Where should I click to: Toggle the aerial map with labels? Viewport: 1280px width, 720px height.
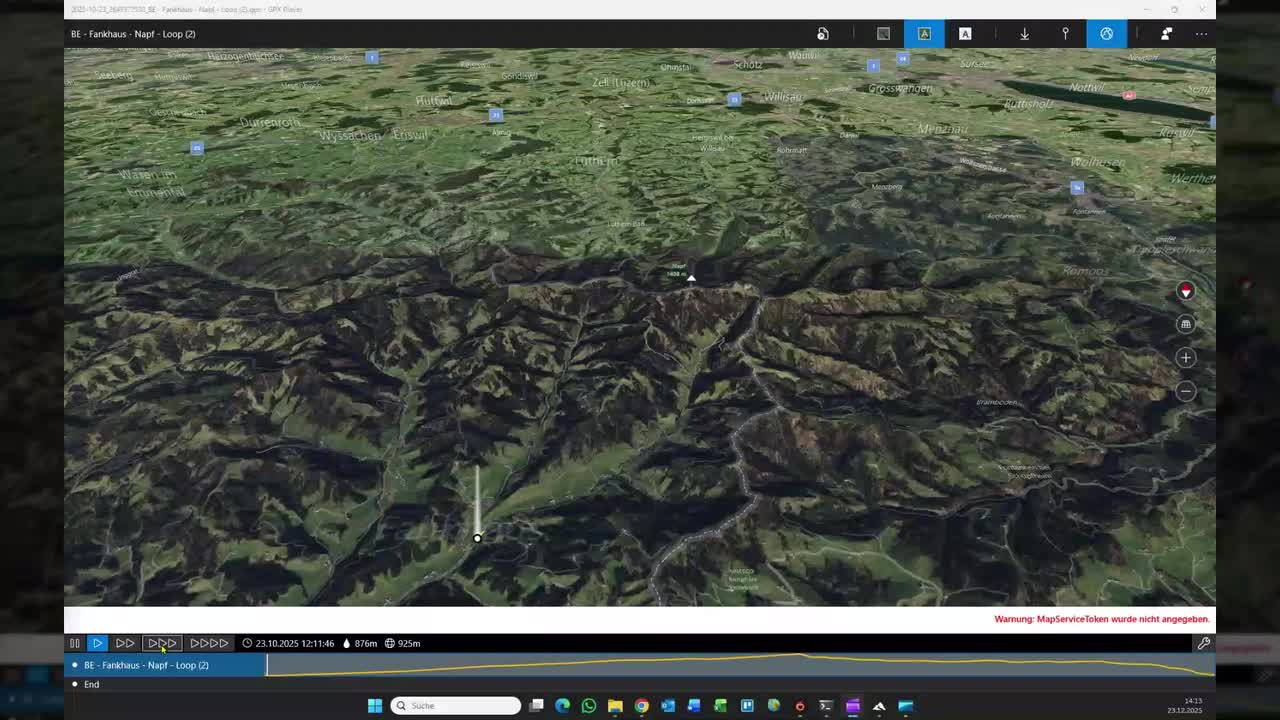(x=924, y=34)
